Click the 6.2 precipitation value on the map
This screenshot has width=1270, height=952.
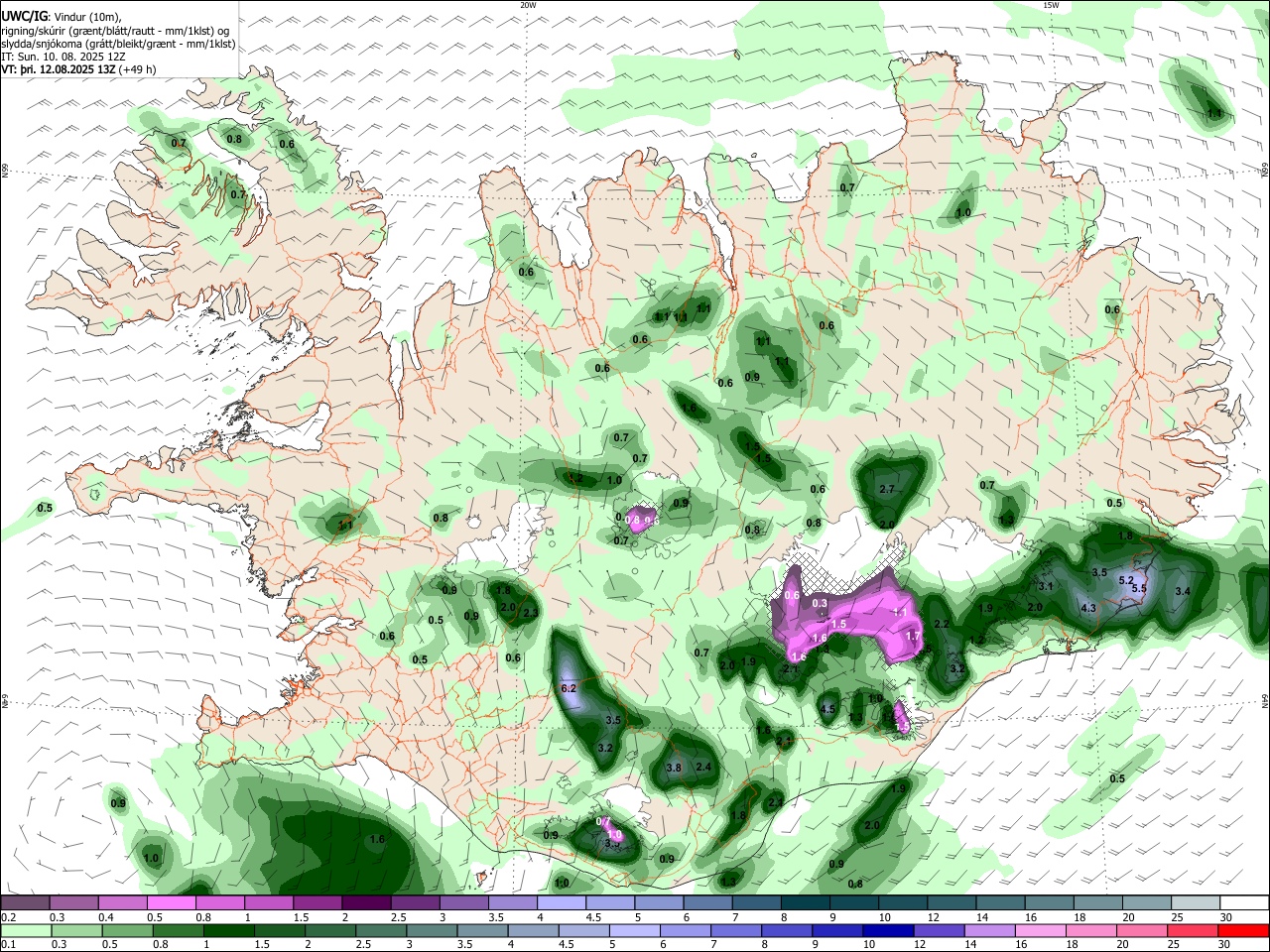tap(569, 687)
